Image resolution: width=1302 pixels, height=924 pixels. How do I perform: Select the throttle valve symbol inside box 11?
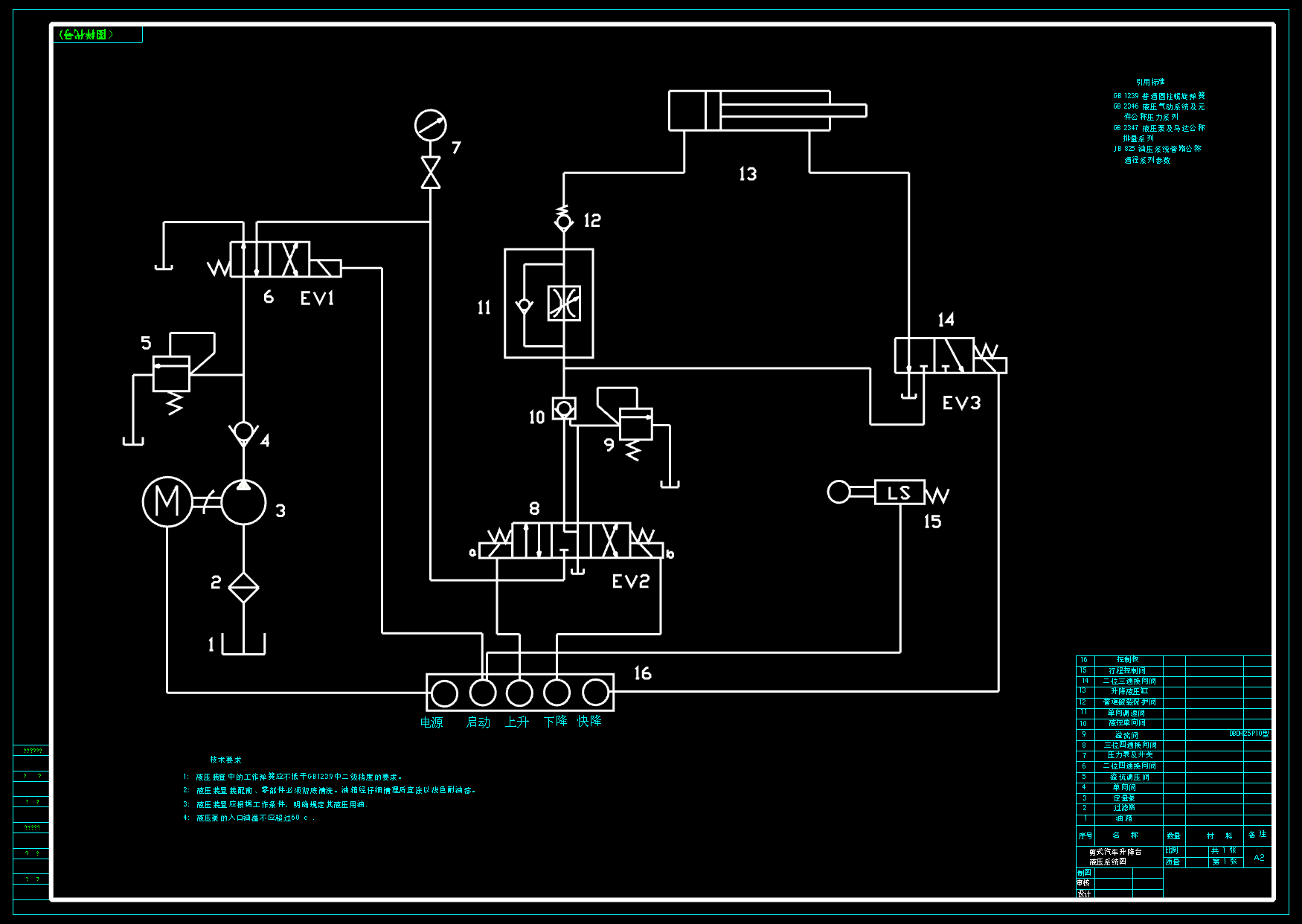[564, 304]
